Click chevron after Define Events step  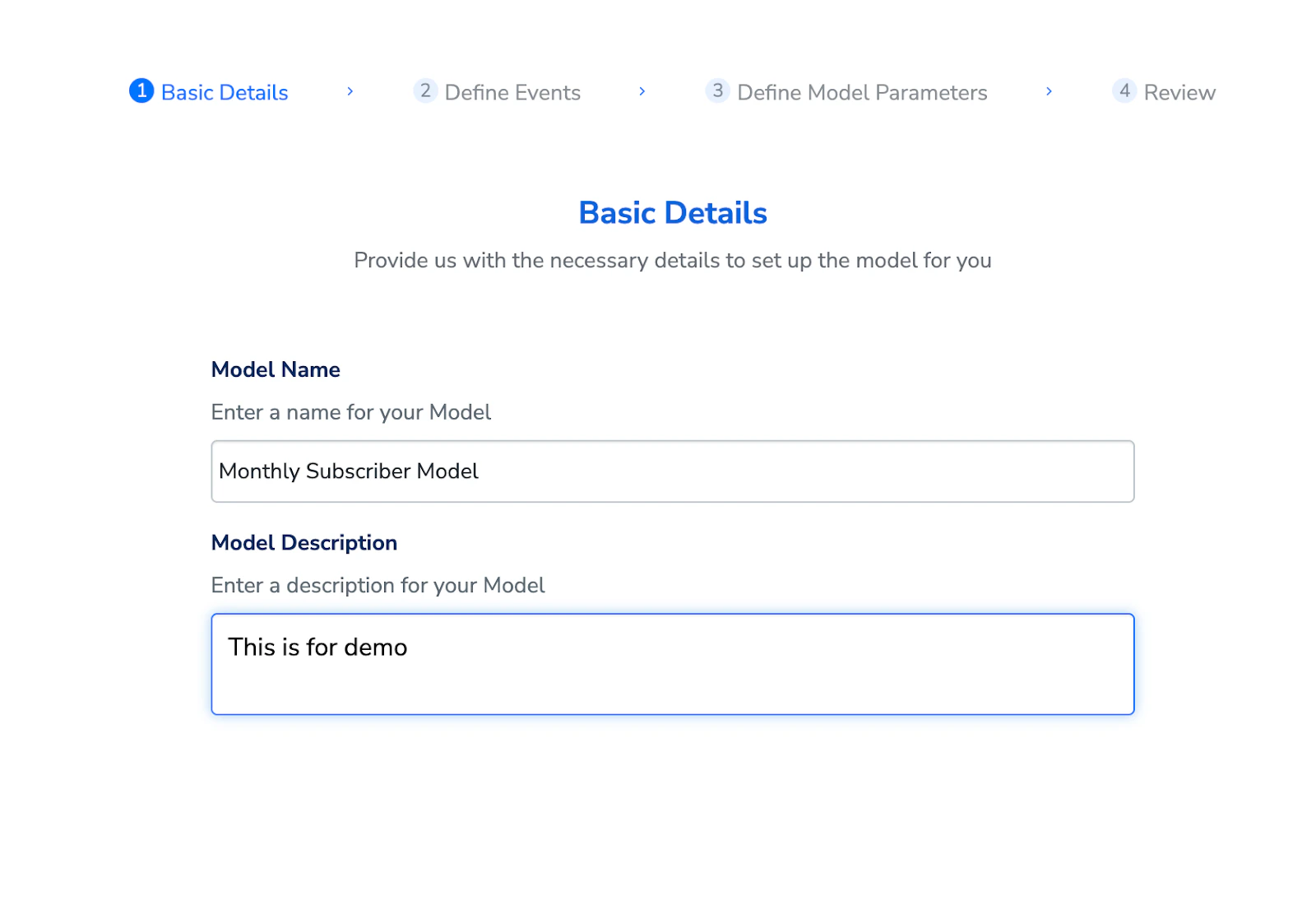[x=642, y=91]
